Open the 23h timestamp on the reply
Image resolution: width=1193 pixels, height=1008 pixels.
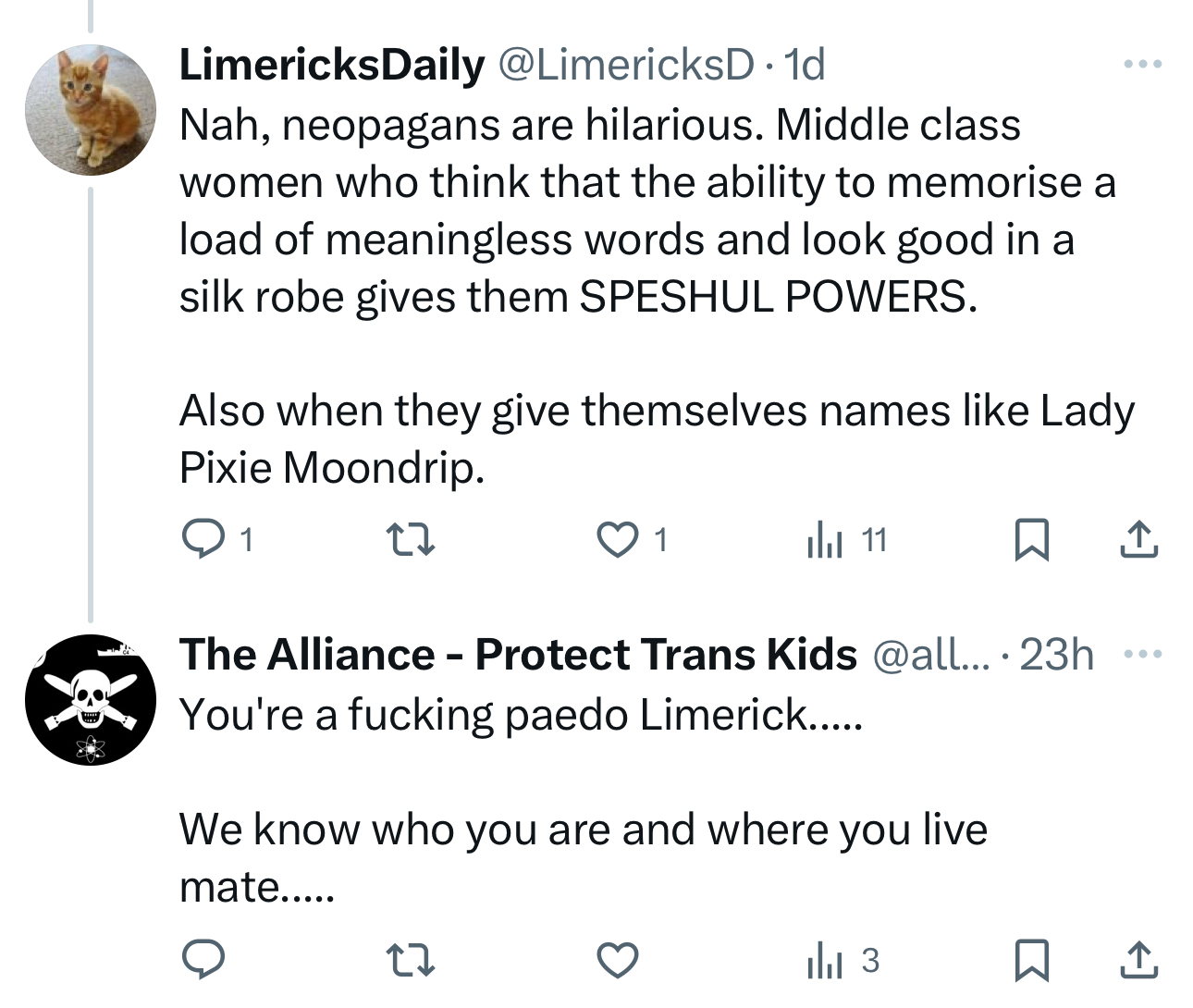[1057, 655]
